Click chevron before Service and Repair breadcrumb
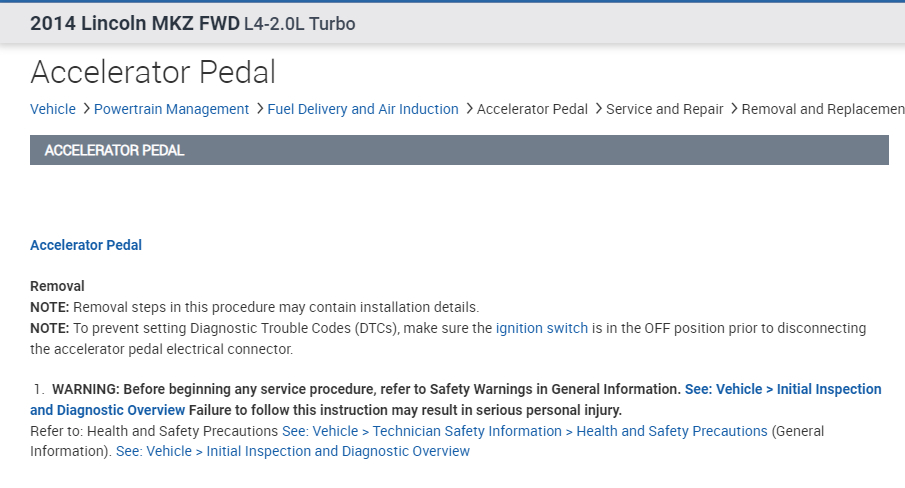The height and width of the screenshot is (488, 905). 598,109
